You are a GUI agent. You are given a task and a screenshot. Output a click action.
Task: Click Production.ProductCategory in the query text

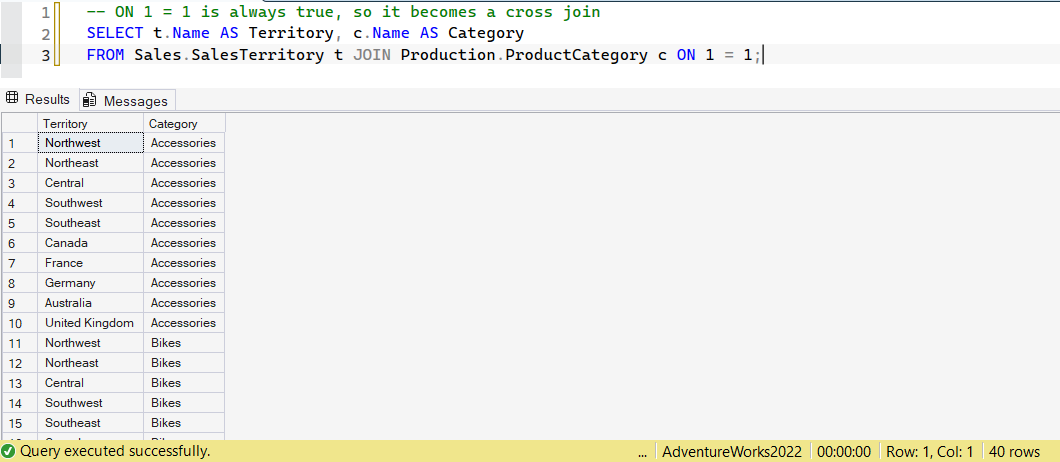(x=524, y=55)
